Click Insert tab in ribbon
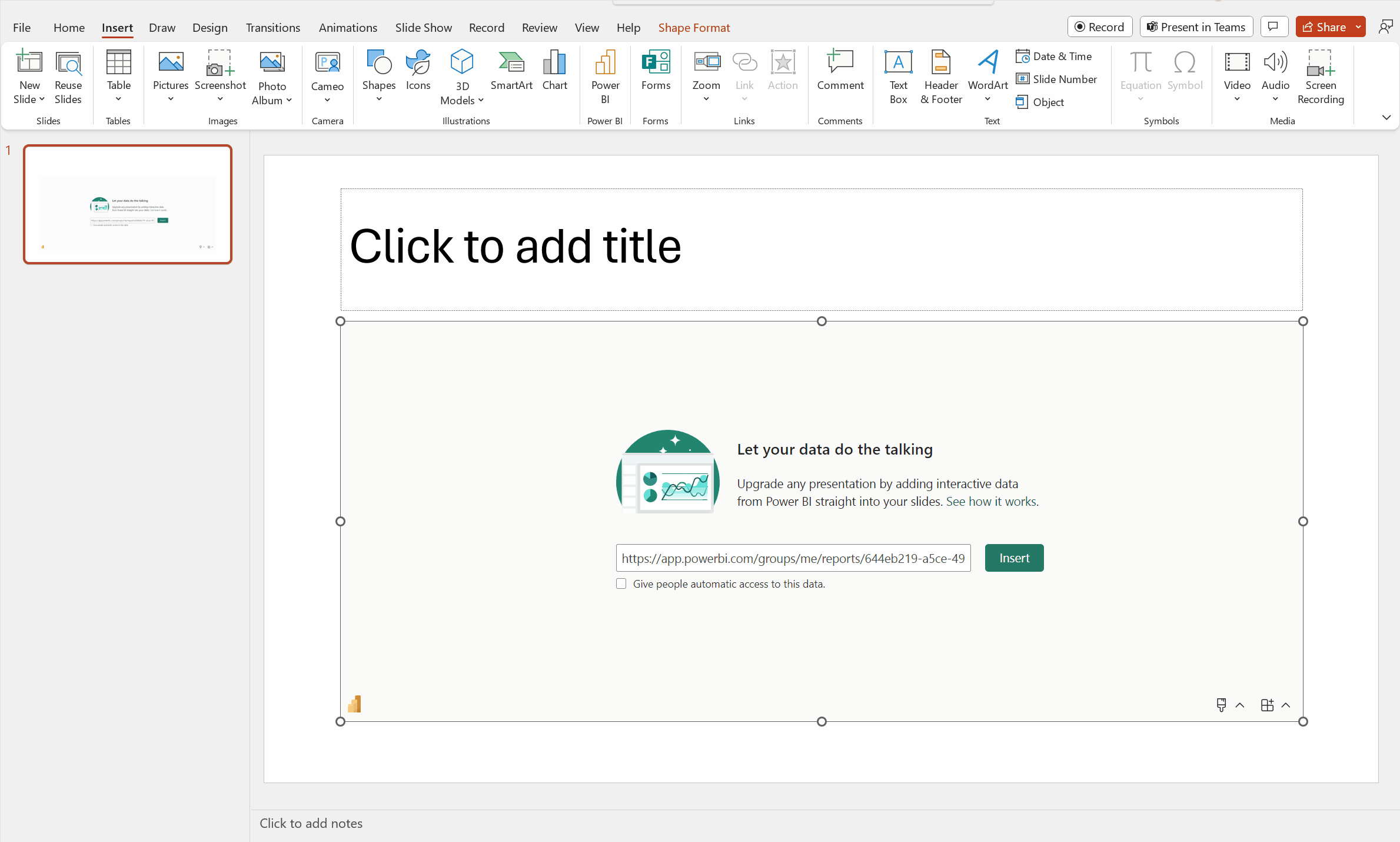The height and width of the screenshot is (842, 1400). [x=117, y=27]
